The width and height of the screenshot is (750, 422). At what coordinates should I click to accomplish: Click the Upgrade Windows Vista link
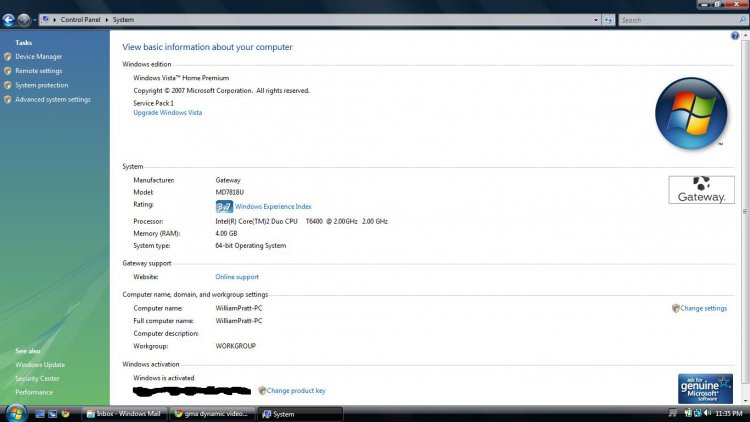168,113
